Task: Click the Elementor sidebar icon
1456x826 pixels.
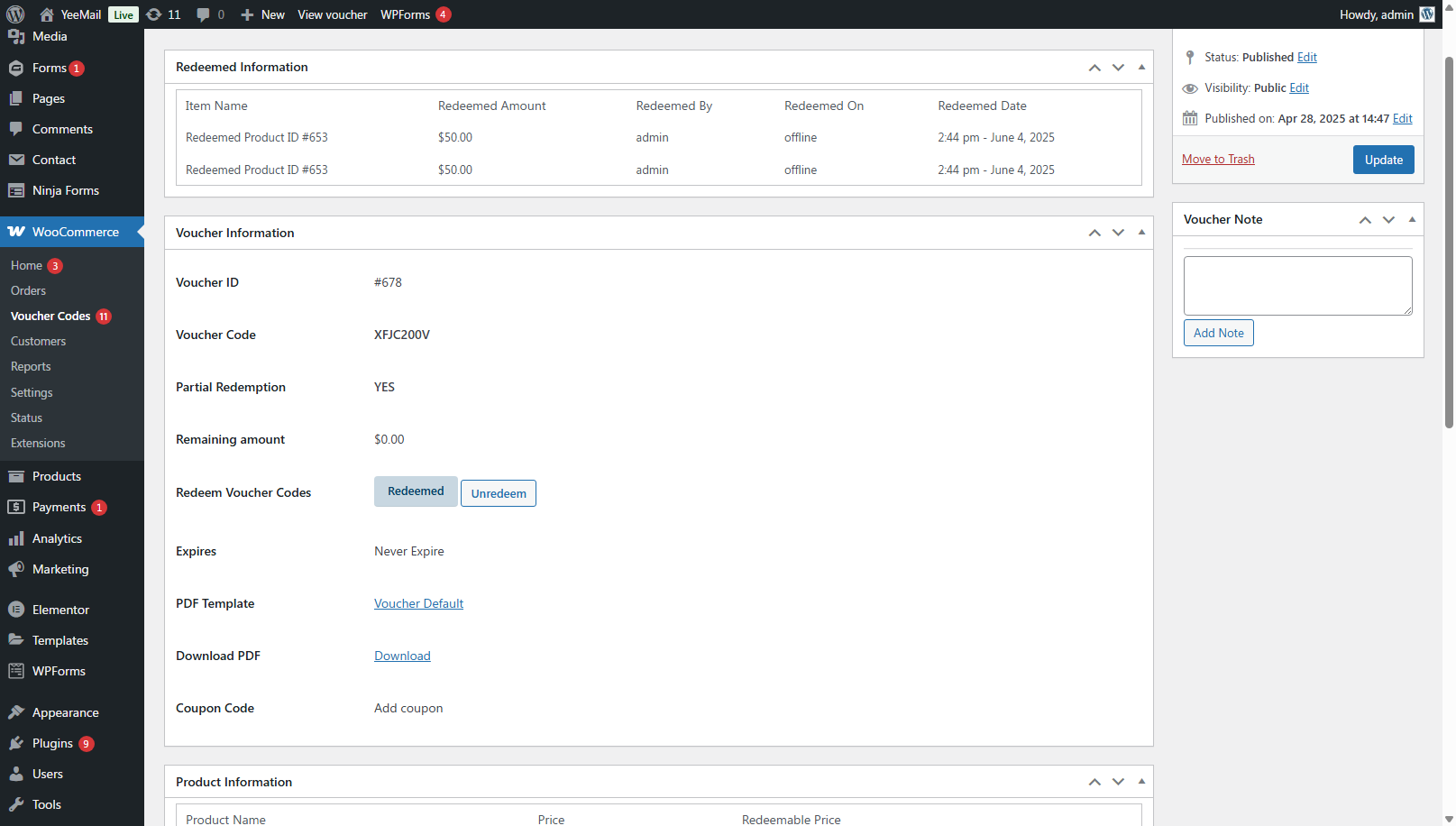Action: (x=16, y=610)
